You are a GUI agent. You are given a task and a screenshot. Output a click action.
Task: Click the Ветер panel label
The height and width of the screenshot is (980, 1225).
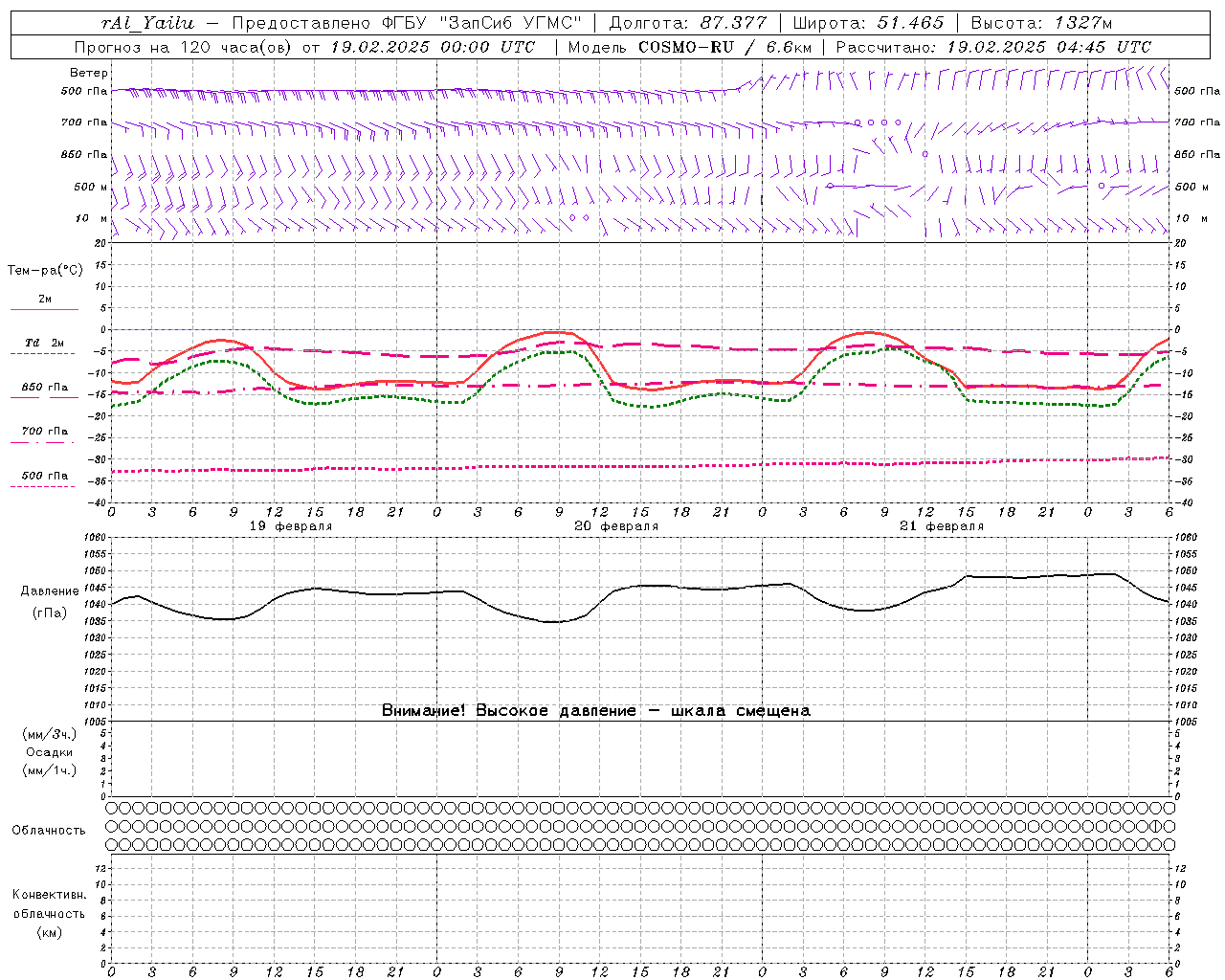(89, 73)
